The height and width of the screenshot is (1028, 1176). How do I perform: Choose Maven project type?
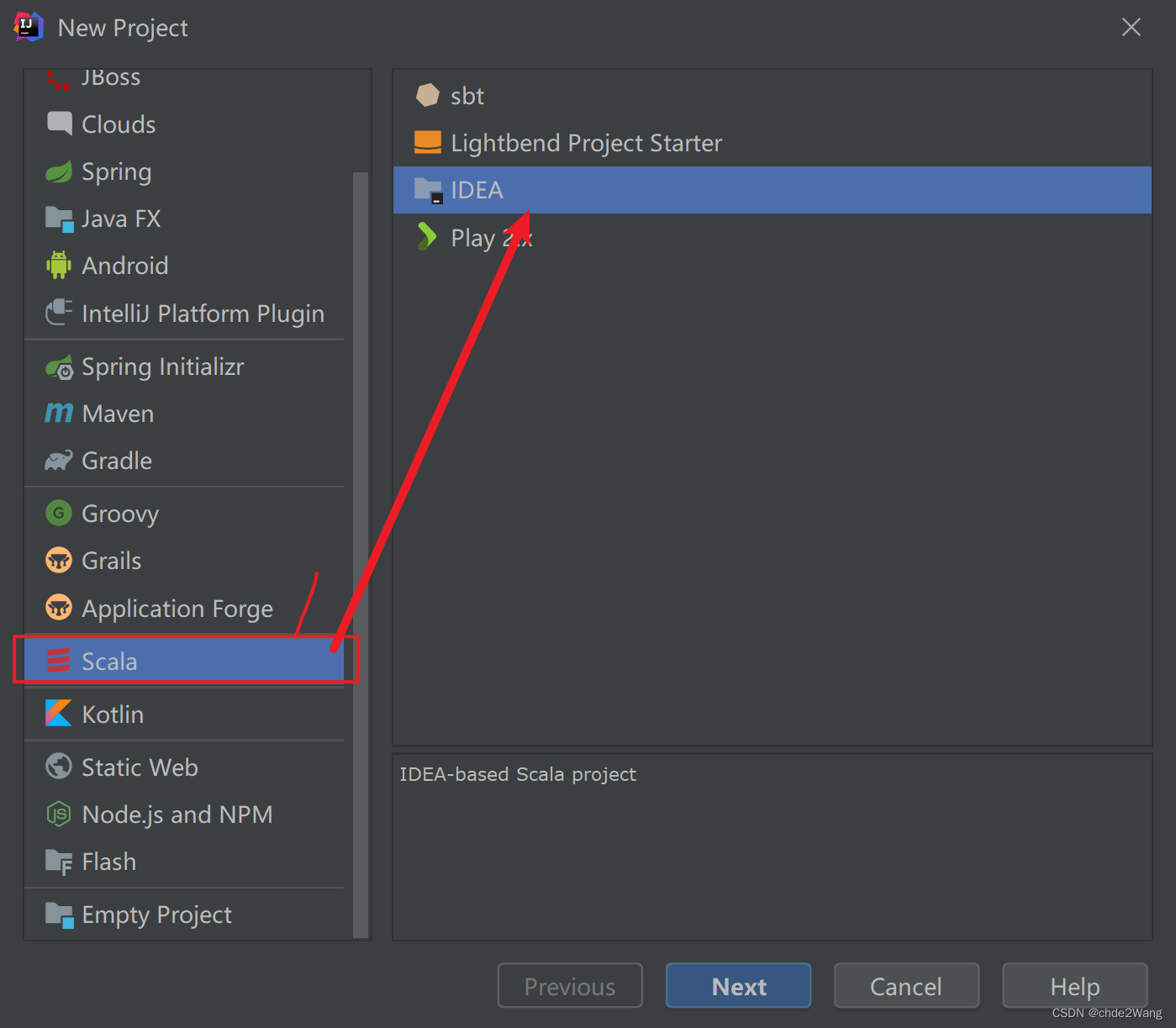pos(185,414)
